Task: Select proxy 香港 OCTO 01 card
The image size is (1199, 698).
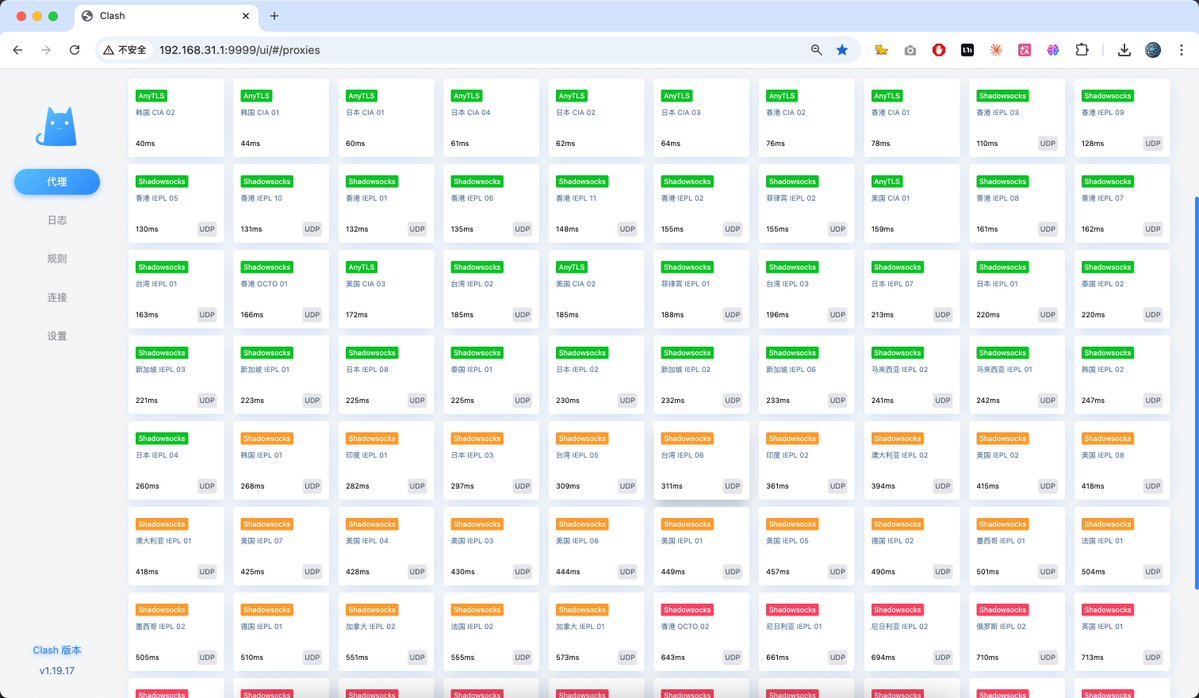Action: 281,289
